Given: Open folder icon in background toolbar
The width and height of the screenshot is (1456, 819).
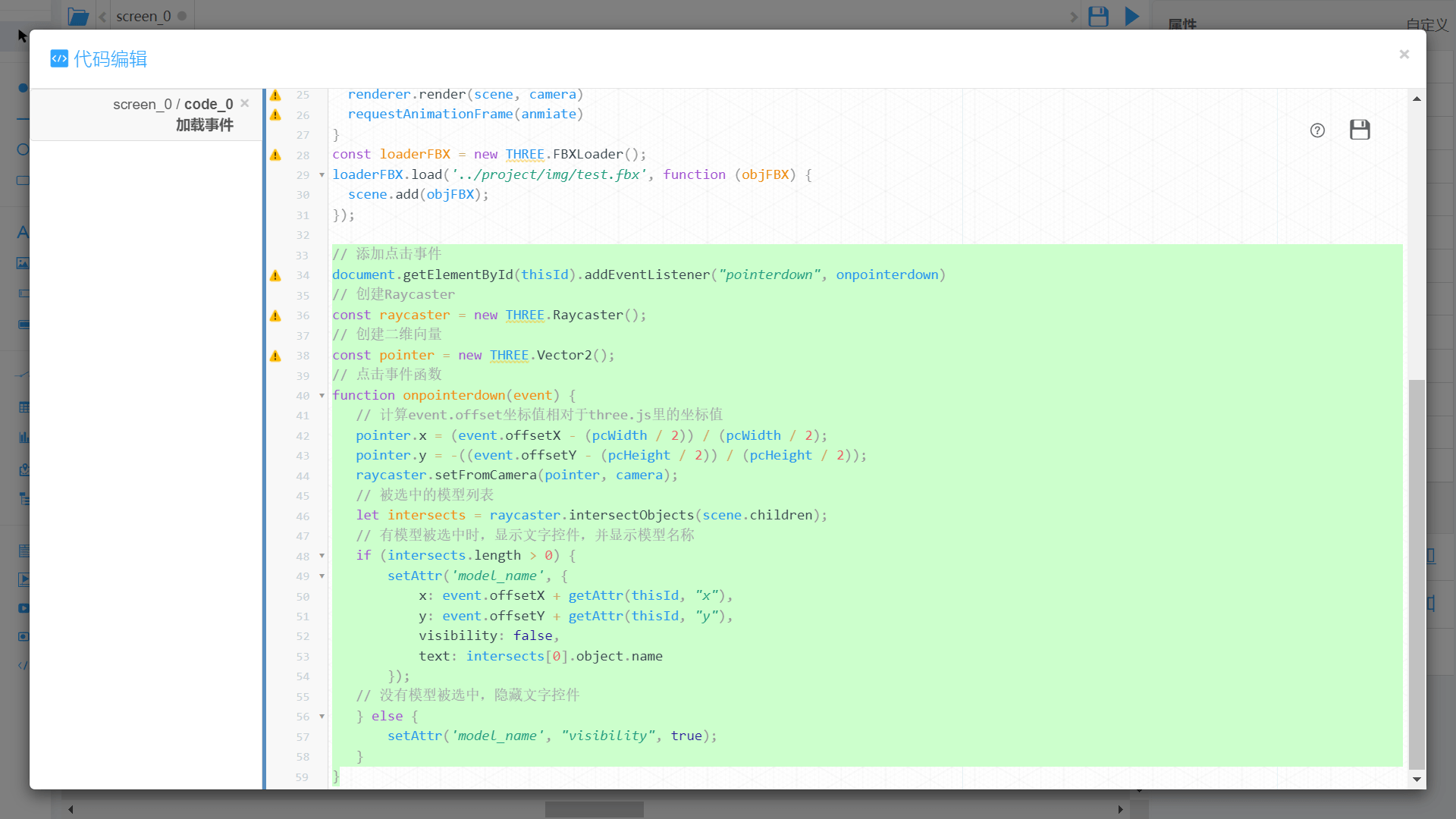Looking at the screenshot, I should (x=78, y=16).
